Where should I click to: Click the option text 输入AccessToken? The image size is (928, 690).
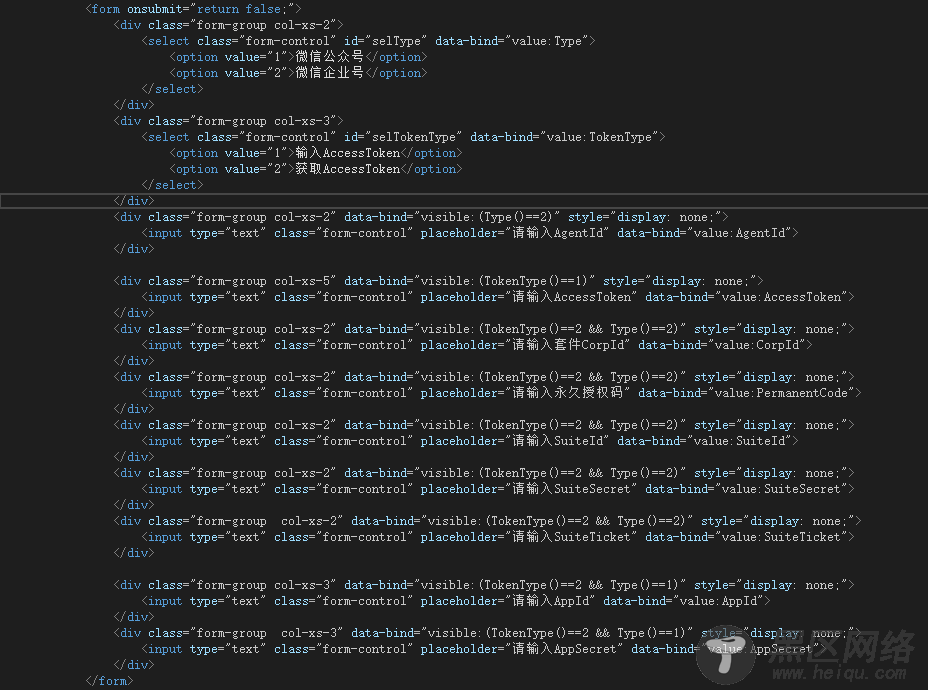pos(347,153)
